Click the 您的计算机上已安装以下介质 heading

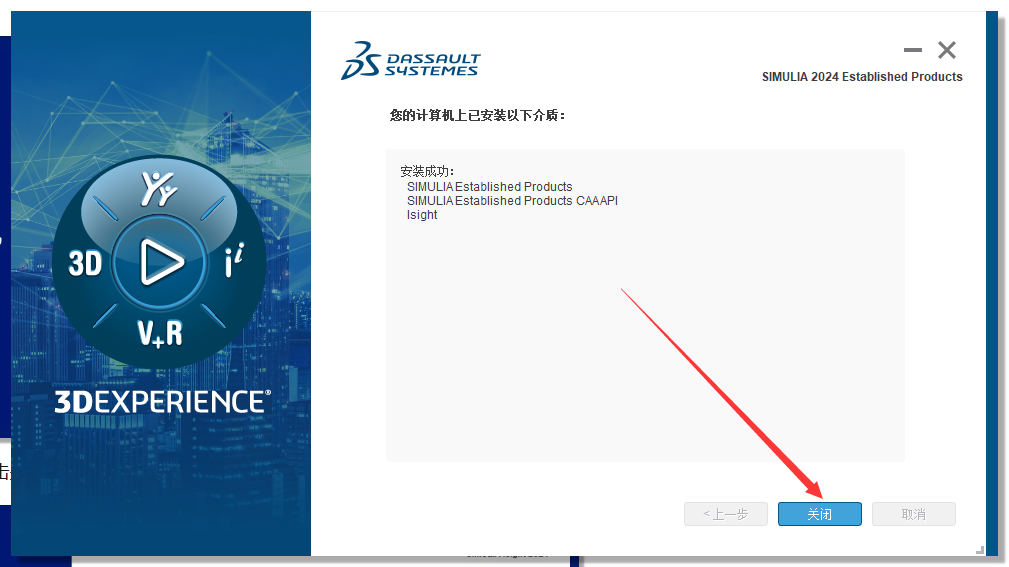[477, 115]
